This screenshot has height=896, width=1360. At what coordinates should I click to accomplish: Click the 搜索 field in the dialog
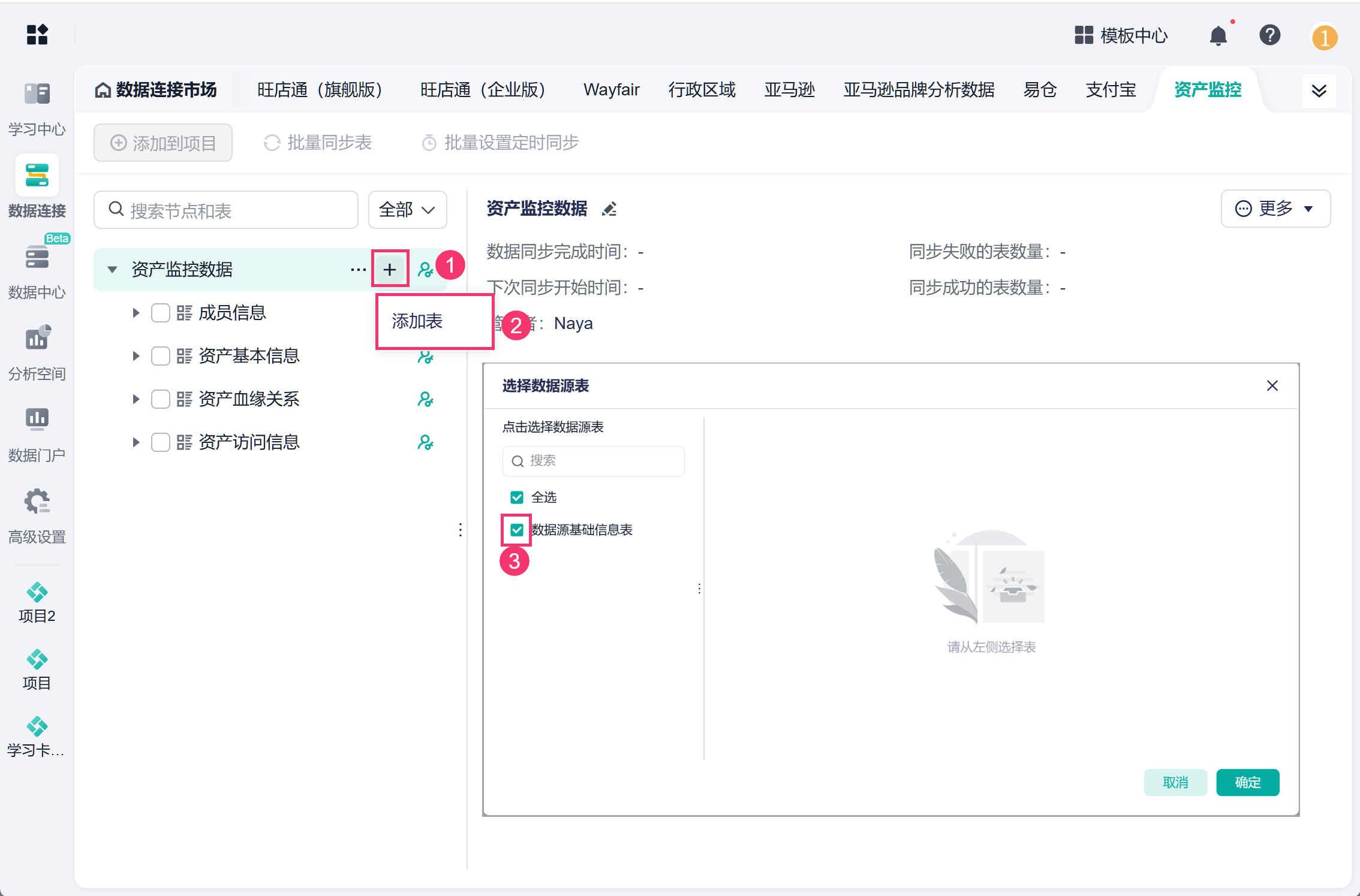pos(594,461)
